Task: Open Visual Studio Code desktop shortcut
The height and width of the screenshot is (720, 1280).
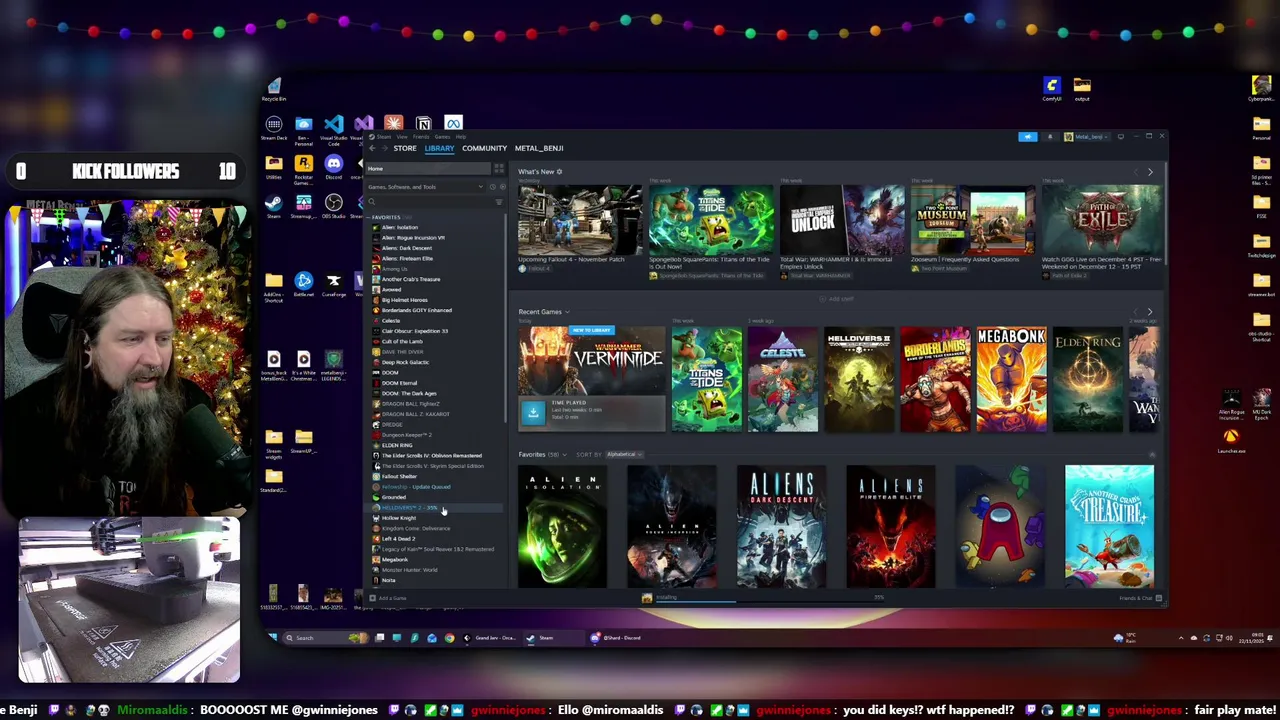Action: point(333,128)
